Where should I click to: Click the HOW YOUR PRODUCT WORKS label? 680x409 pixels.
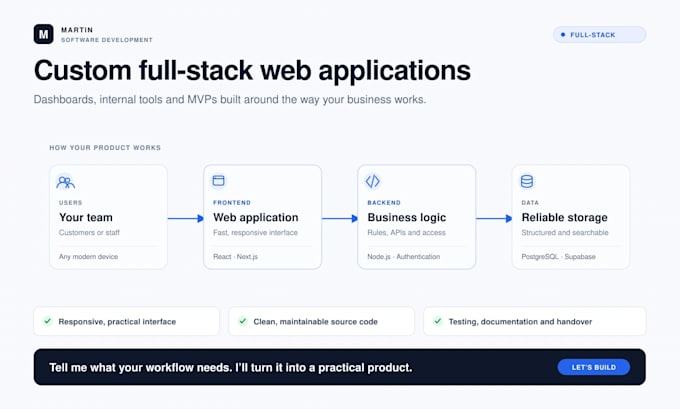click(105, 147)
